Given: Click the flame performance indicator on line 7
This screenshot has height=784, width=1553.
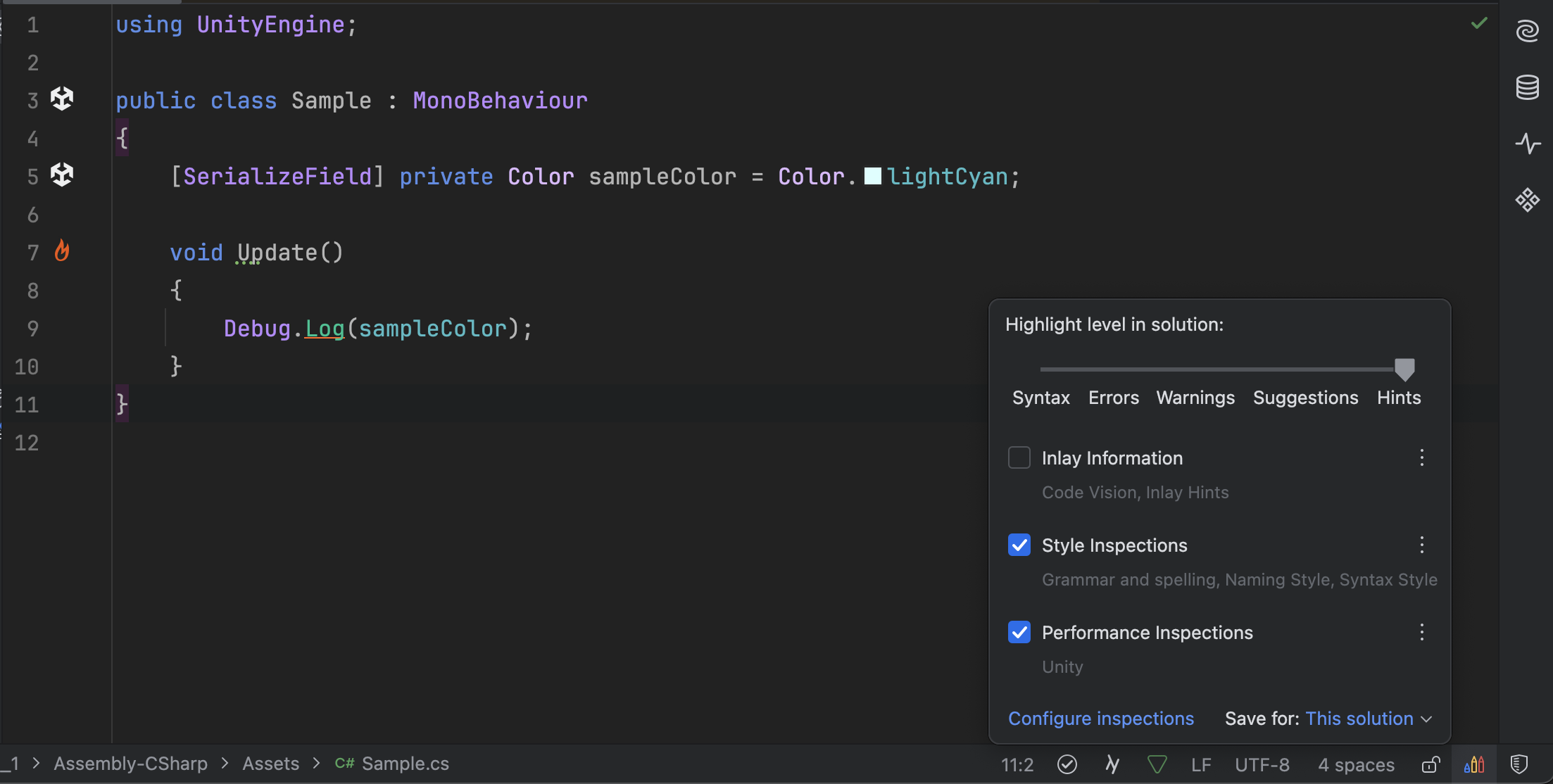Looking at the screenshot, I should pyautogui.click(x=62, y=251).
